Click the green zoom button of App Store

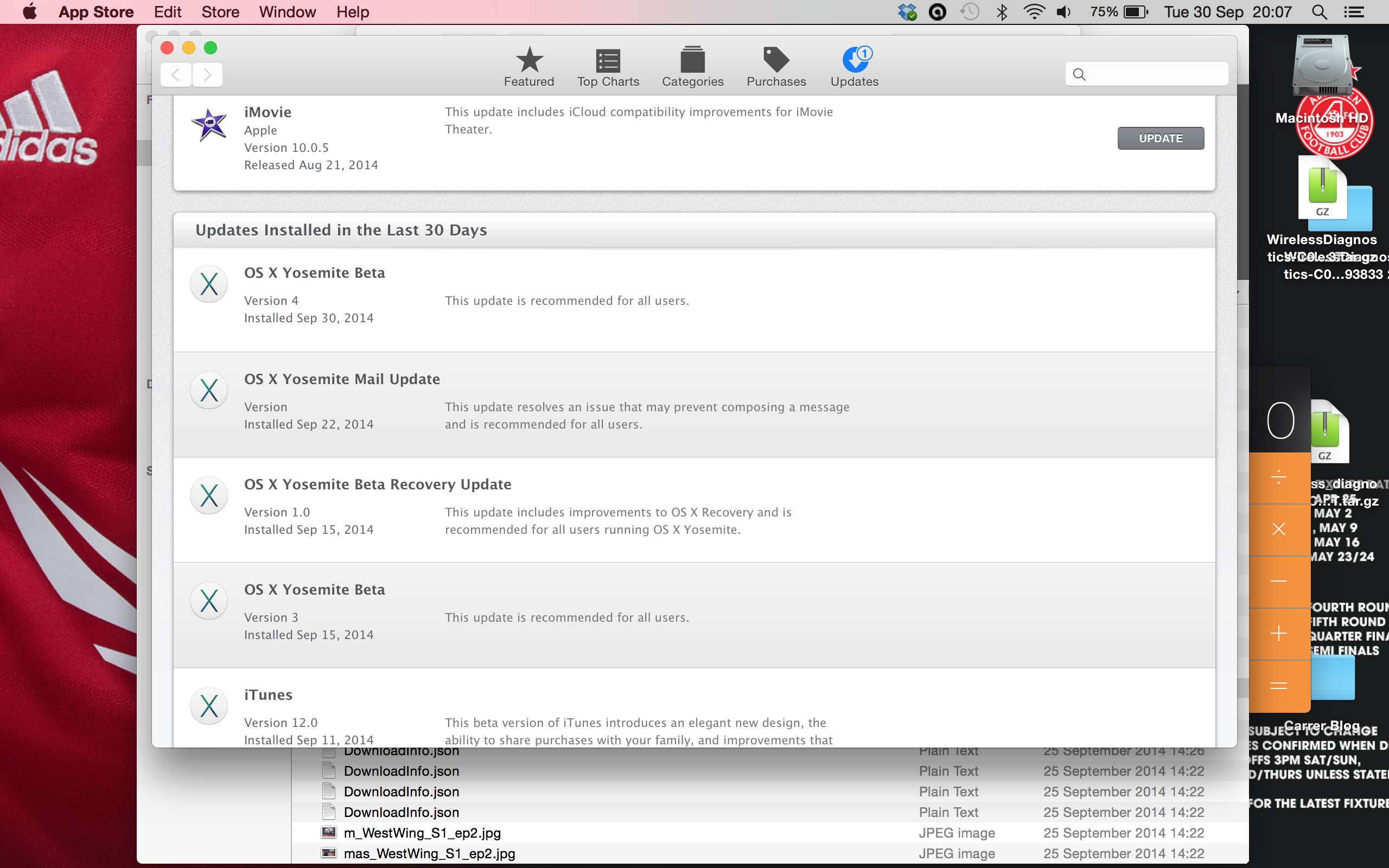211,48
